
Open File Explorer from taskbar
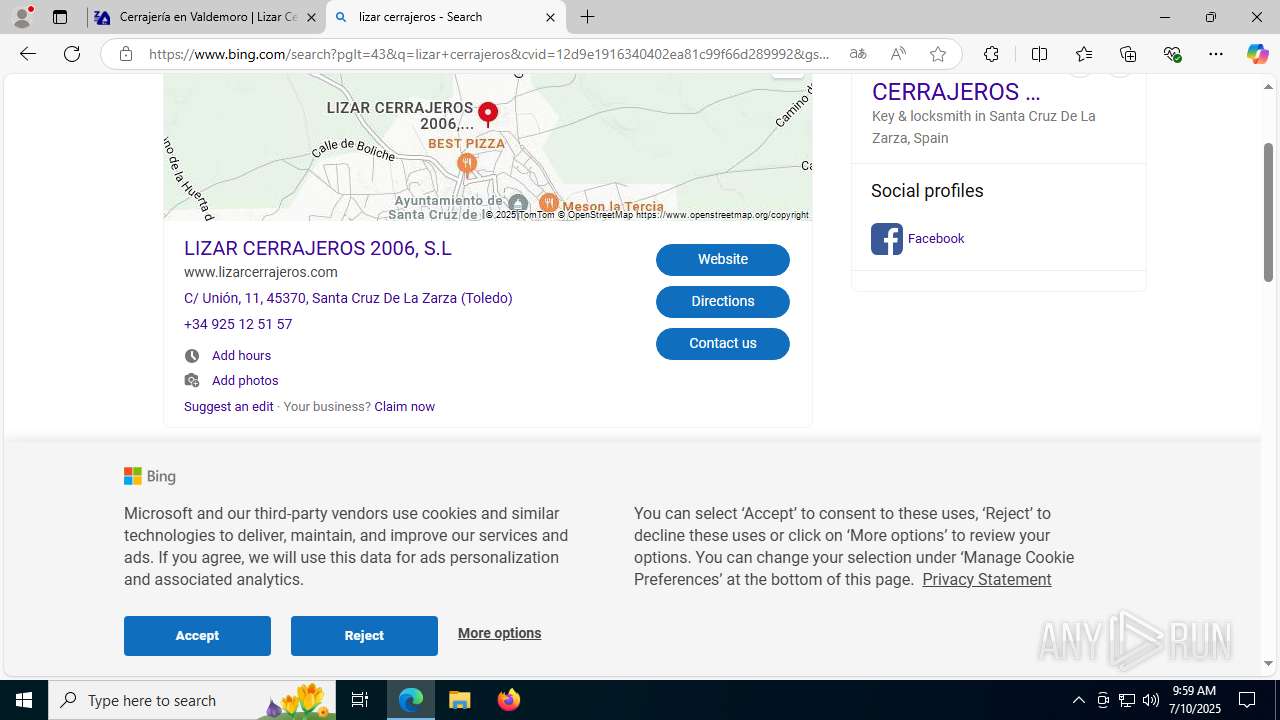pos(460,700)
